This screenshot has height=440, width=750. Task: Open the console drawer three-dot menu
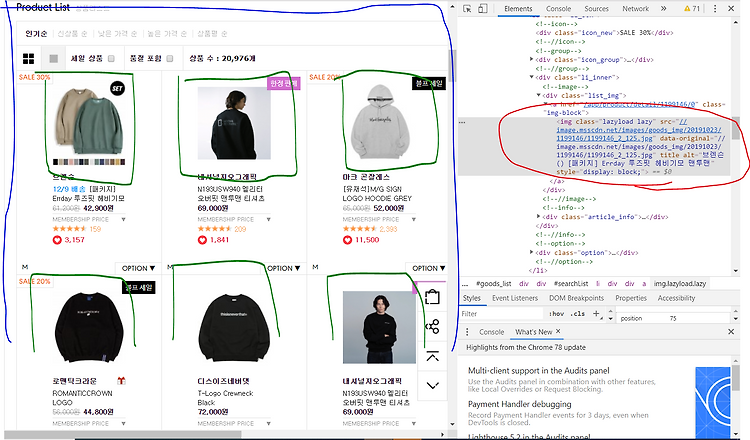(x=467, y=332)
